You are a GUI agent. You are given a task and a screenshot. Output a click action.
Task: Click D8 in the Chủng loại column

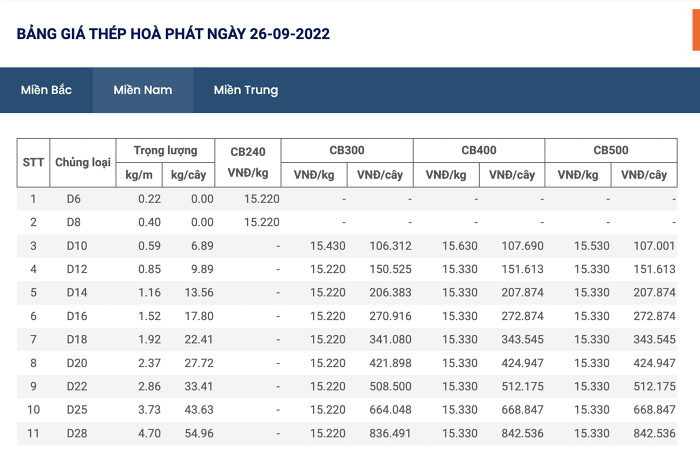74,222
